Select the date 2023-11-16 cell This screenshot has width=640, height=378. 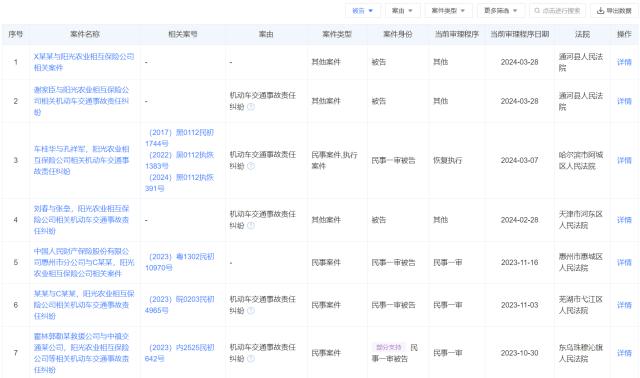(520, 262)
